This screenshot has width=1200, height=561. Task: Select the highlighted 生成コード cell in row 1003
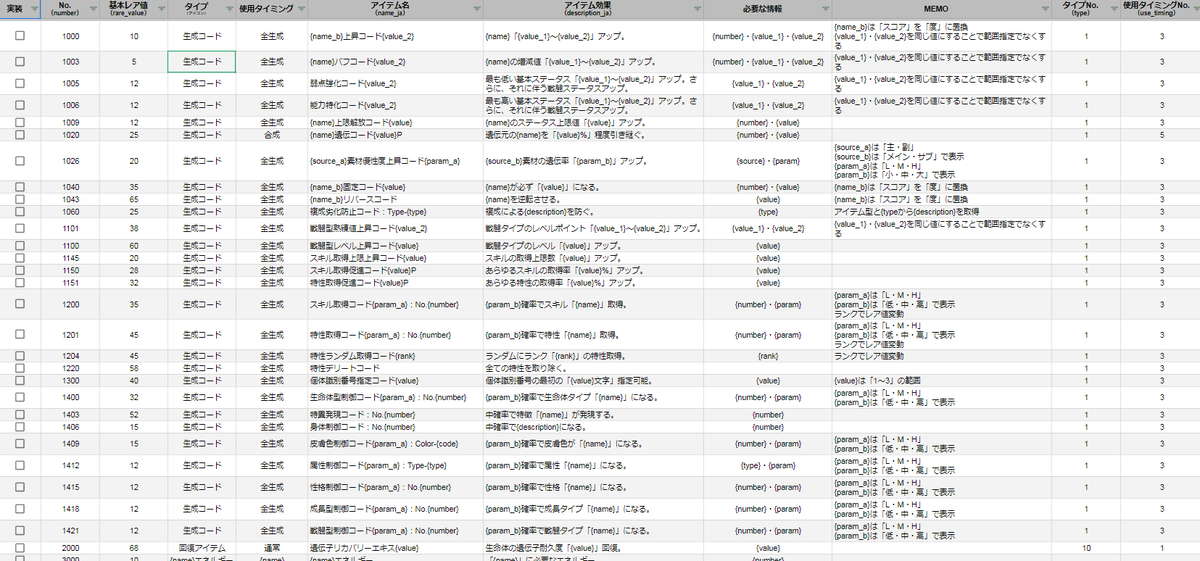(x=202, y=62)
